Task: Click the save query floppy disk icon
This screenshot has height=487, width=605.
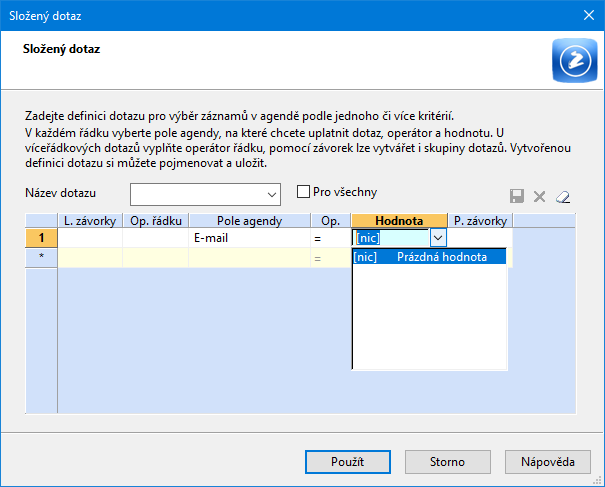Action: coord(517,196)
